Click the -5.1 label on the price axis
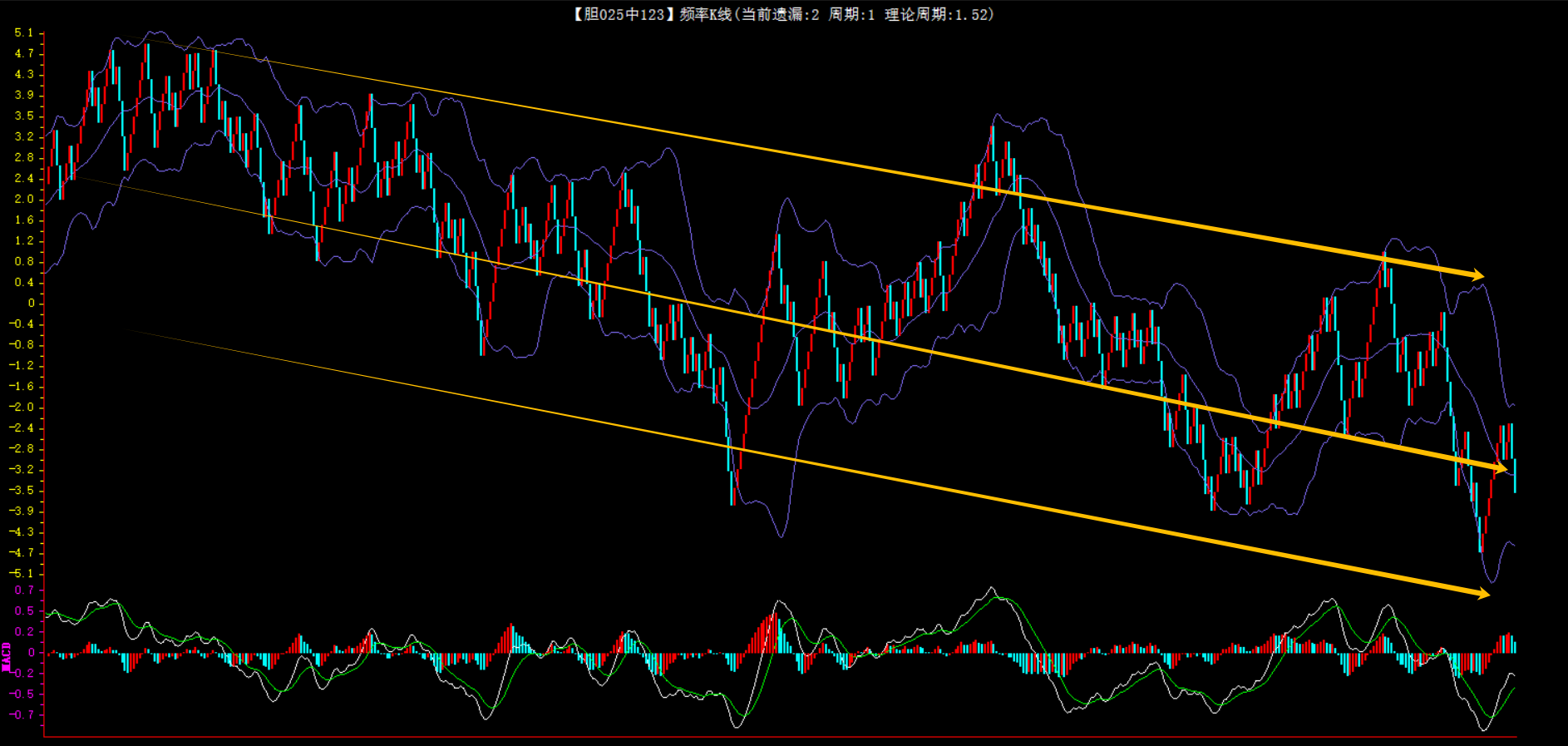Viewport: 1568px width, 746px height. [x=22, y=574]
